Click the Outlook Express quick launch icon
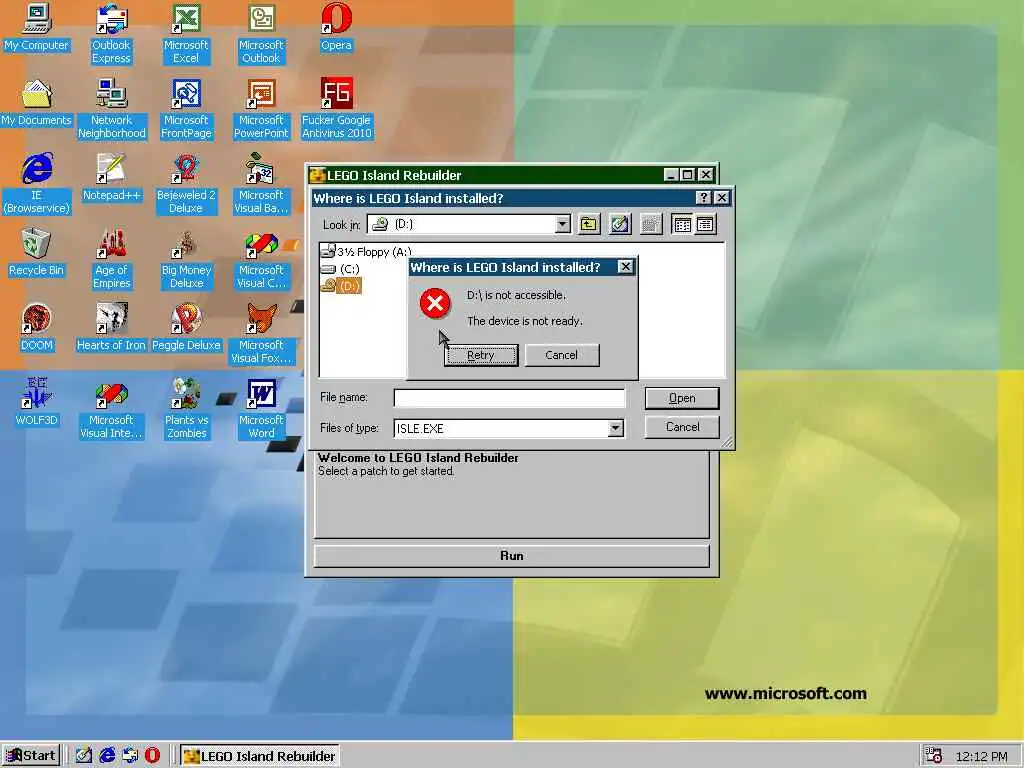The height and width of the screenshot is (768, 1024). [x=130, y=756]
